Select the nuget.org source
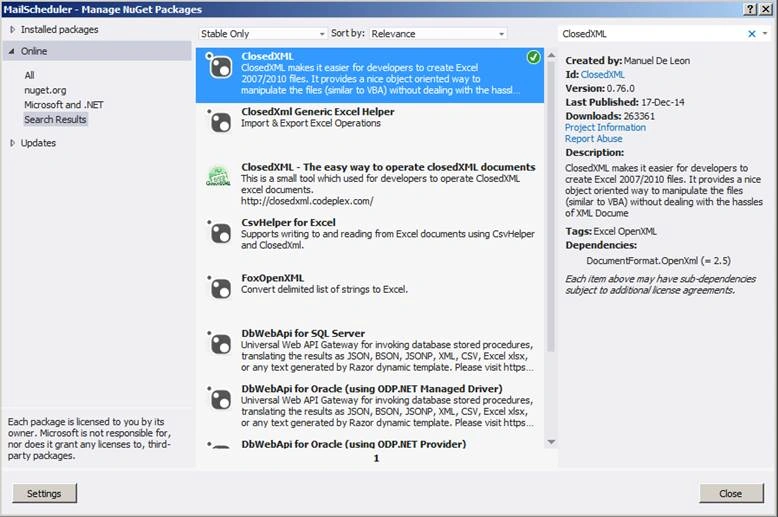Image resolution: width=778 pixels, height=517 pixels. click(45, 90)
